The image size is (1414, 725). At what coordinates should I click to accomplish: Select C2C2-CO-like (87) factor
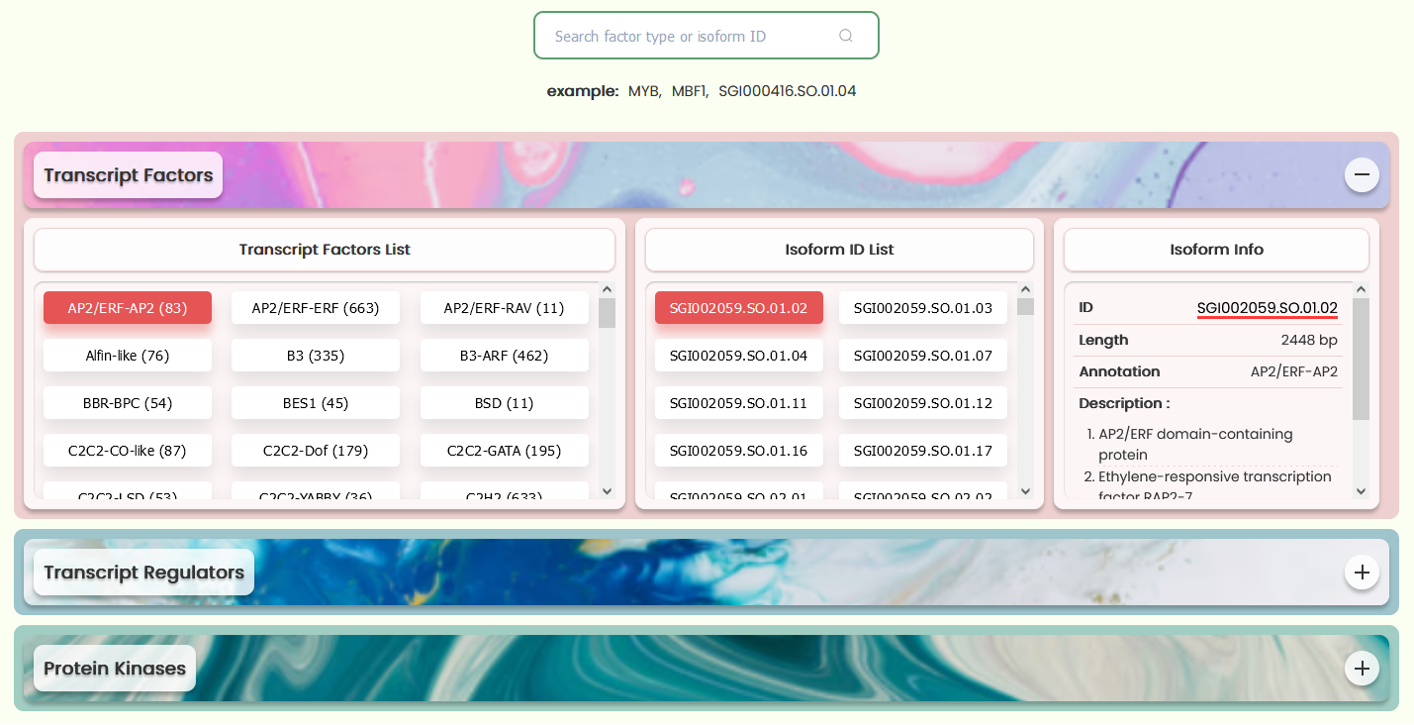coord(127,450)
